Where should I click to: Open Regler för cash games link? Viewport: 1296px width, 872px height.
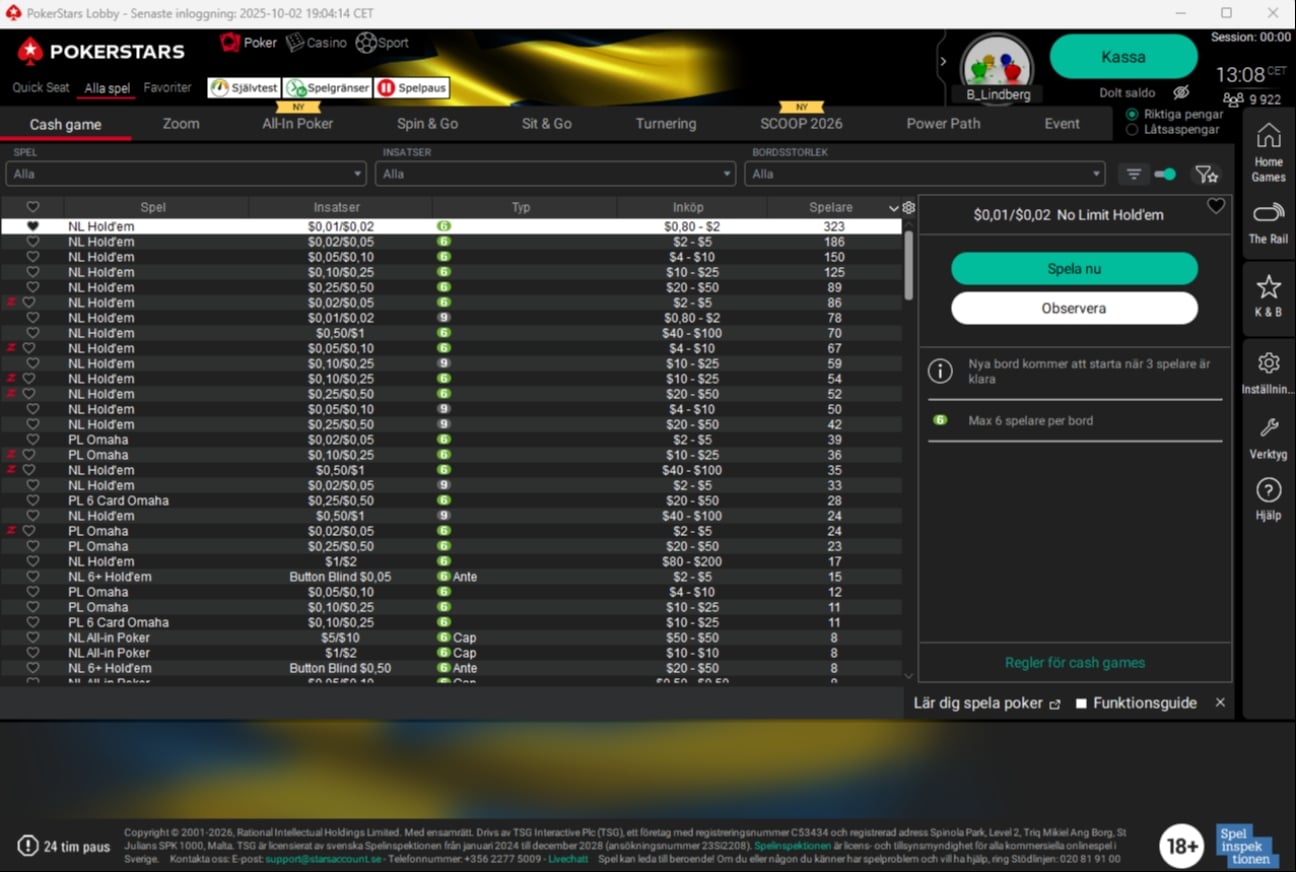coord(1075,663)
